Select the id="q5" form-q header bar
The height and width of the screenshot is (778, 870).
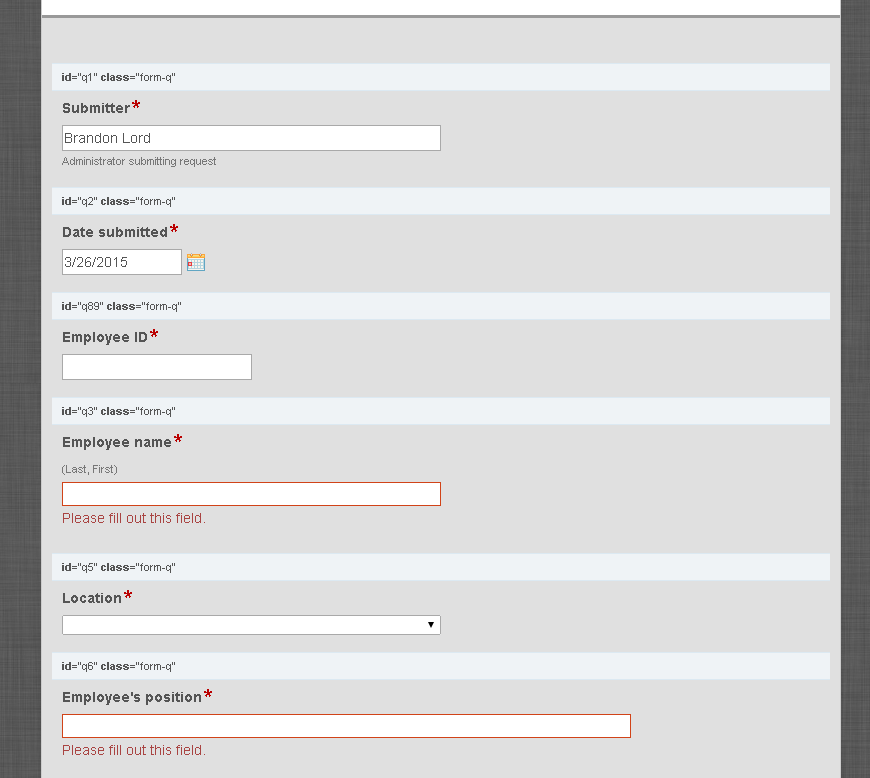(441, 567)
